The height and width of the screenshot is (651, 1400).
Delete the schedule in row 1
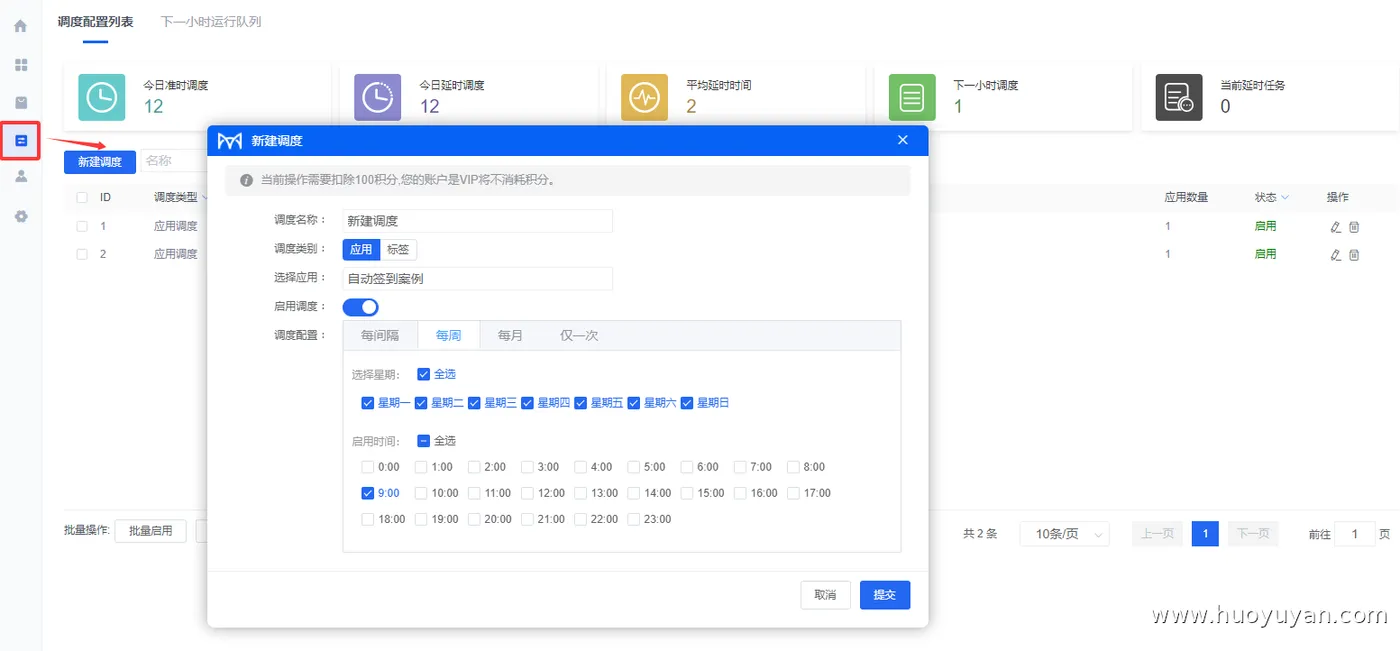[x=1354, y=227]
